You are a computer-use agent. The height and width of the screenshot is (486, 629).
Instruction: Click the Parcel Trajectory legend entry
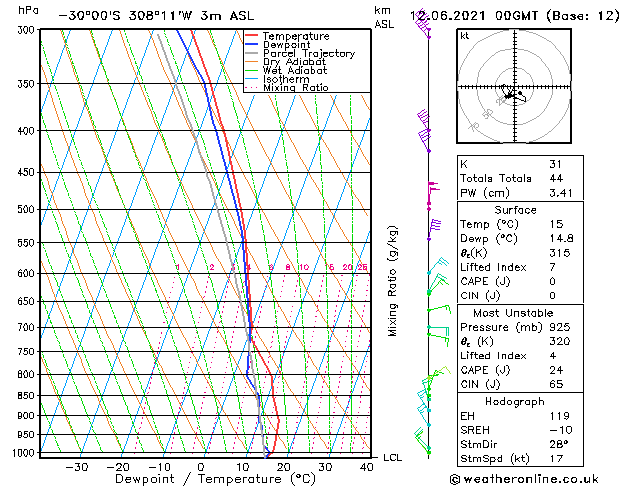click(x=300, y=53)
